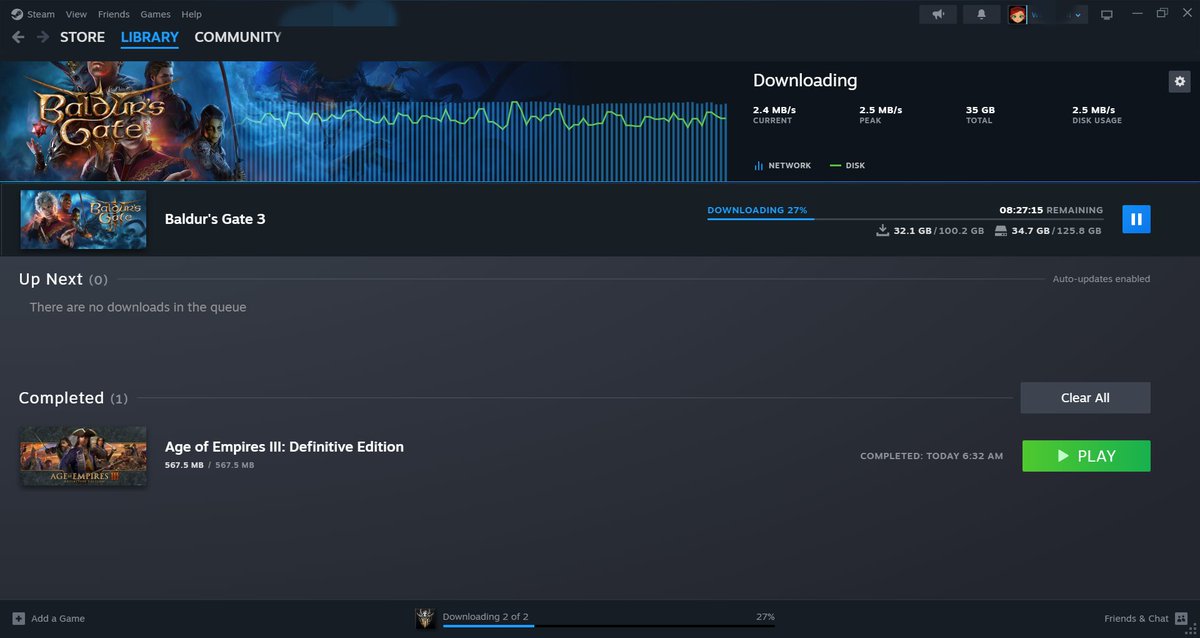
Task: Open the Baldur's Gate 3 title
Action: coord(215,219)
